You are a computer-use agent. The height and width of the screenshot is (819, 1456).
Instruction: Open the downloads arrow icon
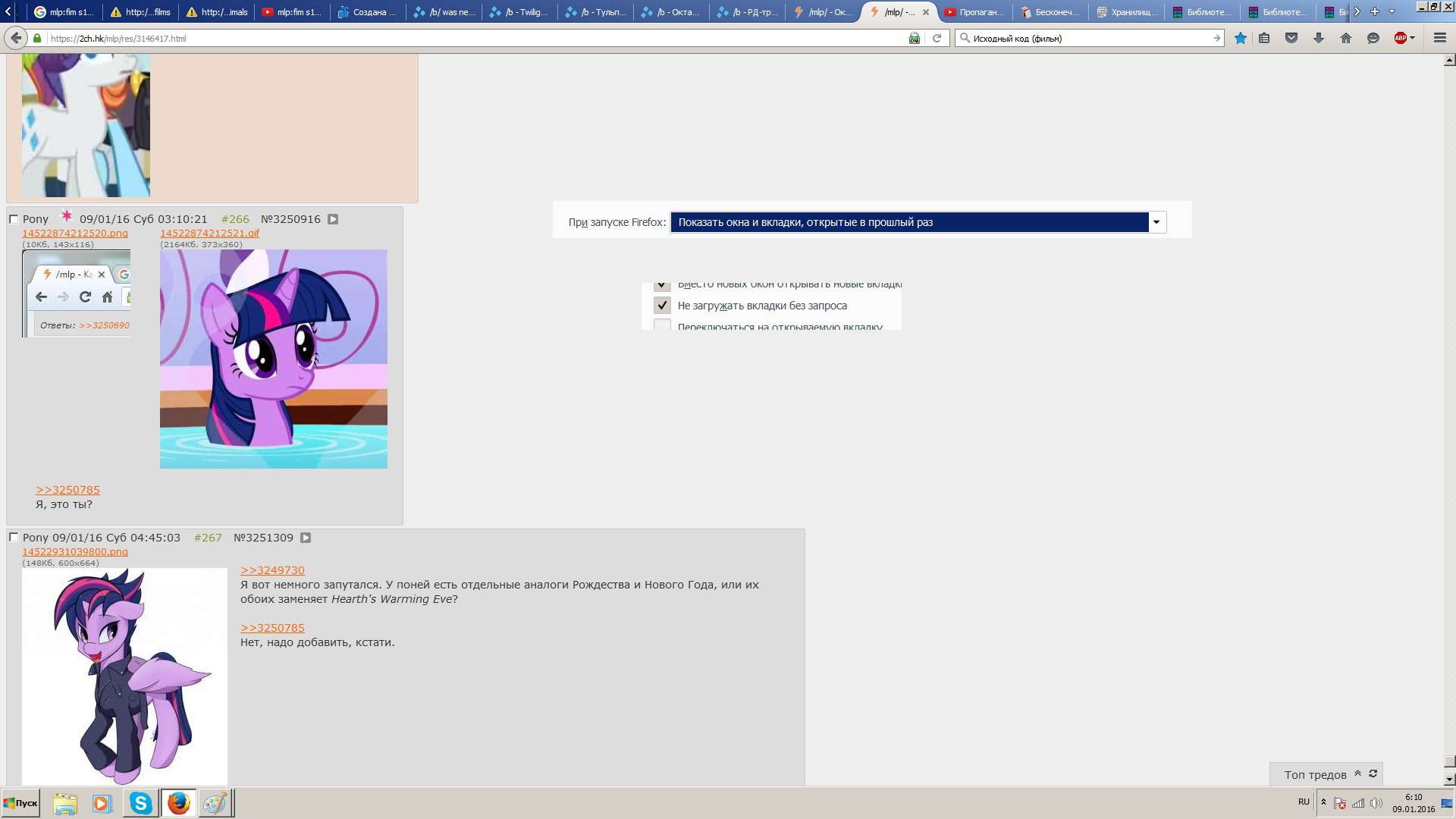[1319, 38]
